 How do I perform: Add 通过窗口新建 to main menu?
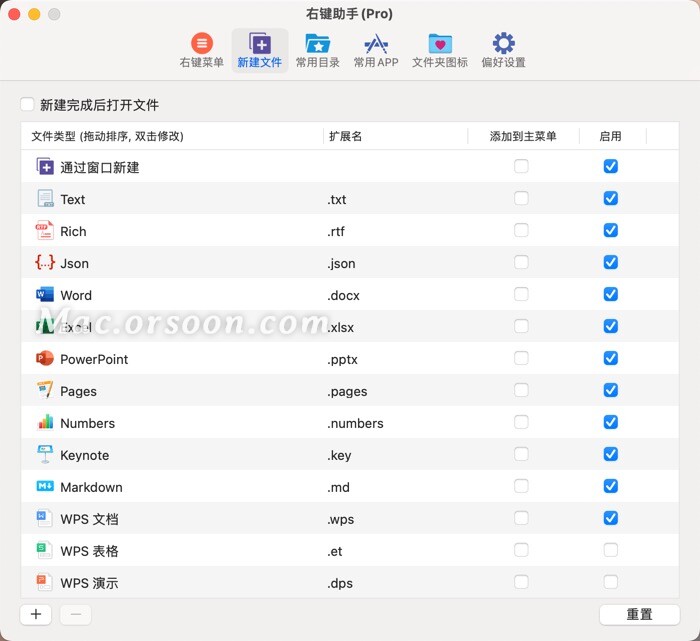[521, 166]
